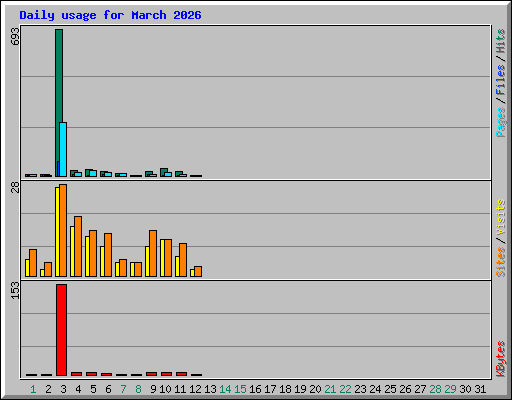Select the orange Visits bar for day 9

[153, 253]
